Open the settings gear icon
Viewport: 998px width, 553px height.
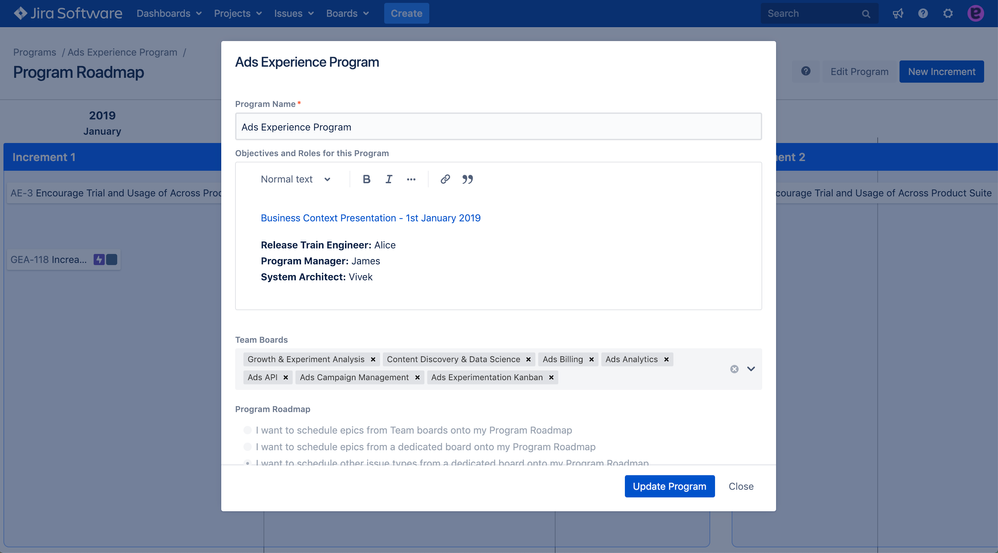[948, 13]
